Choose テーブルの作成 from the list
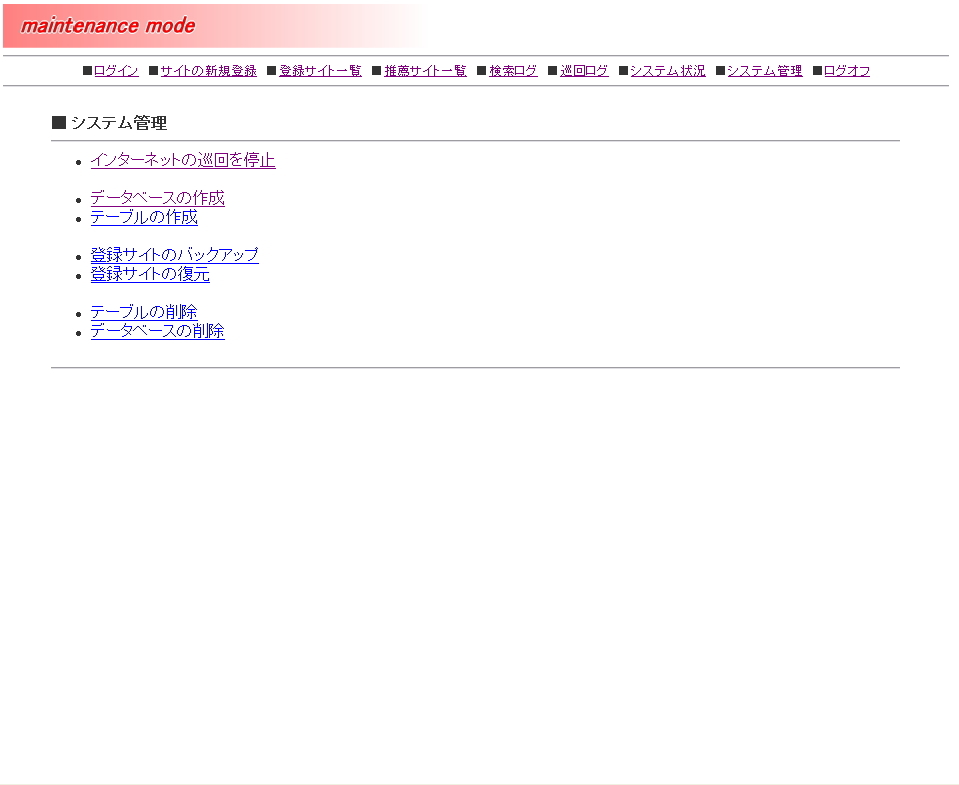Screen dimensions: 959x785 144,217
